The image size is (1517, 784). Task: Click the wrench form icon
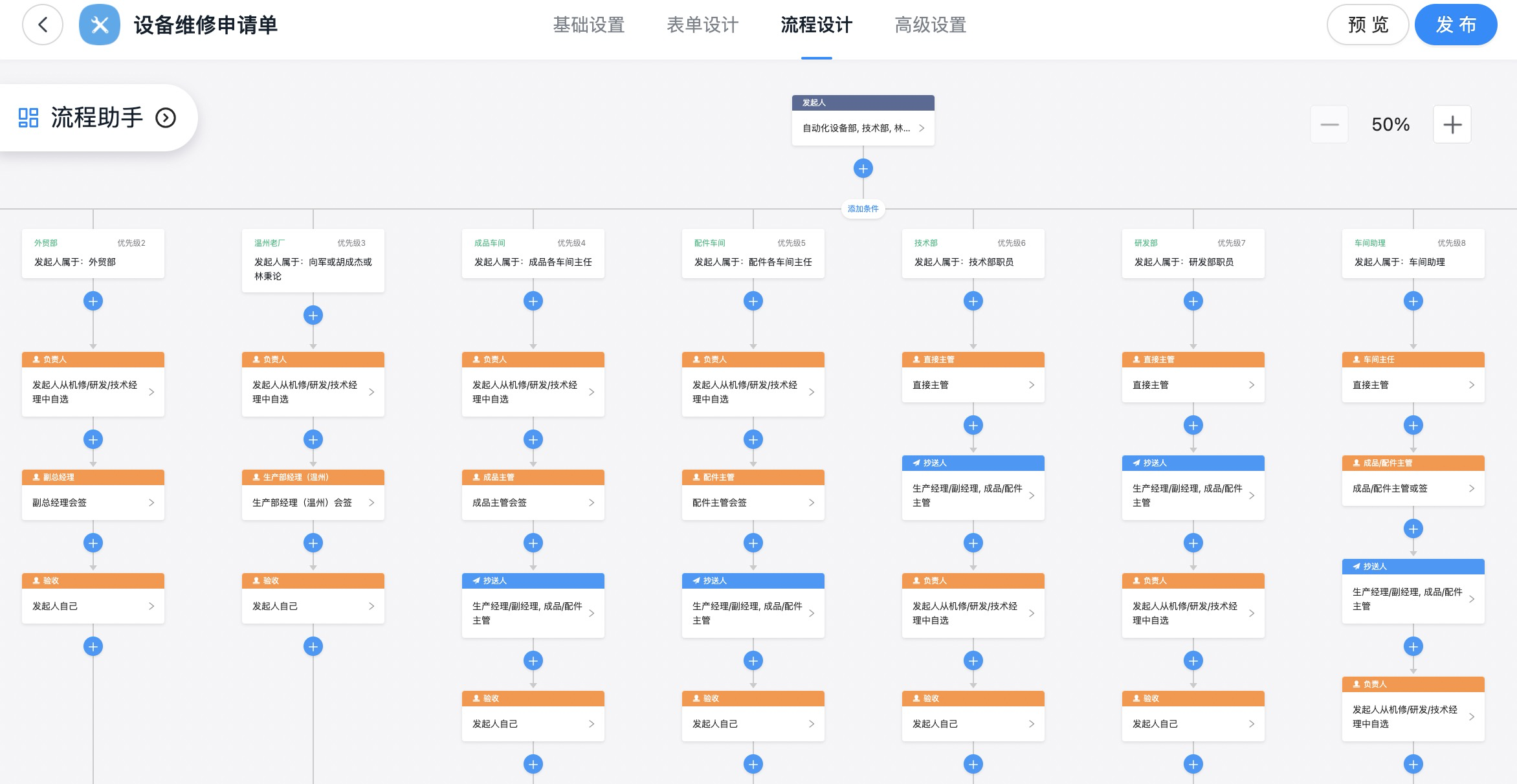(100, 25)
